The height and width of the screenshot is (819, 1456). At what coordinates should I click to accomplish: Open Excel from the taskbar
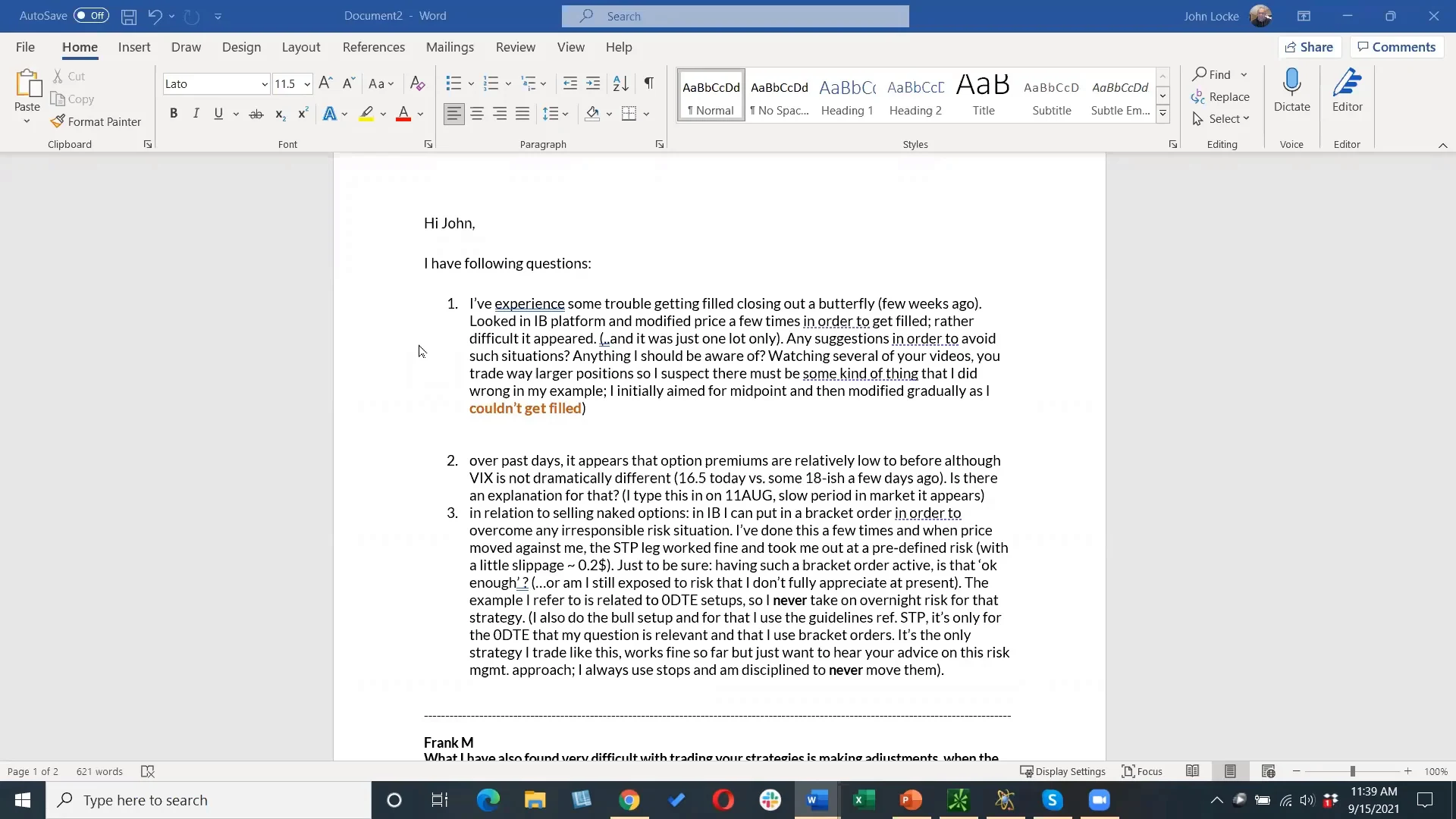coord(864,800)
